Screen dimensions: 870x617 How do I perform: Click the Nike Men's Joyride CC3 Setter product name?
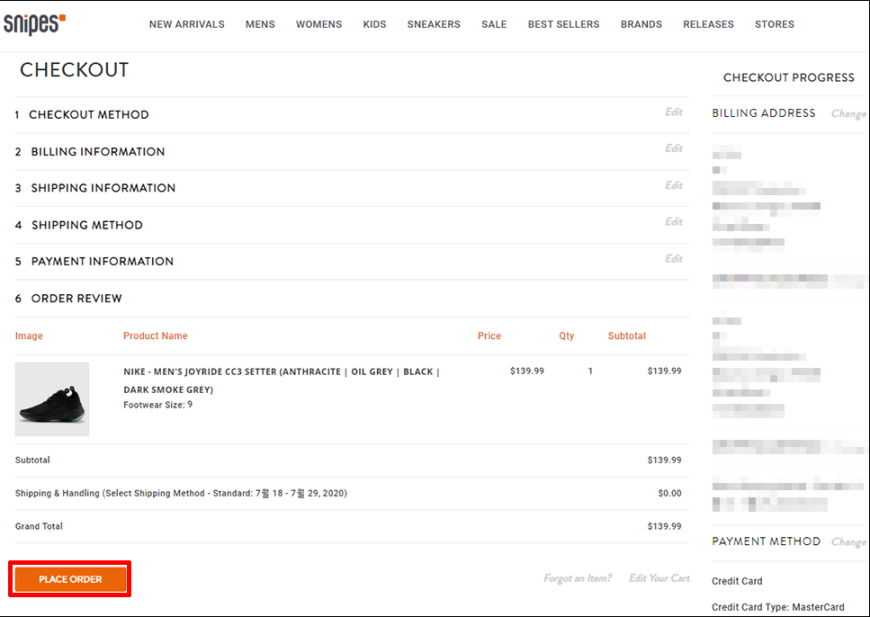click(281, 381)
